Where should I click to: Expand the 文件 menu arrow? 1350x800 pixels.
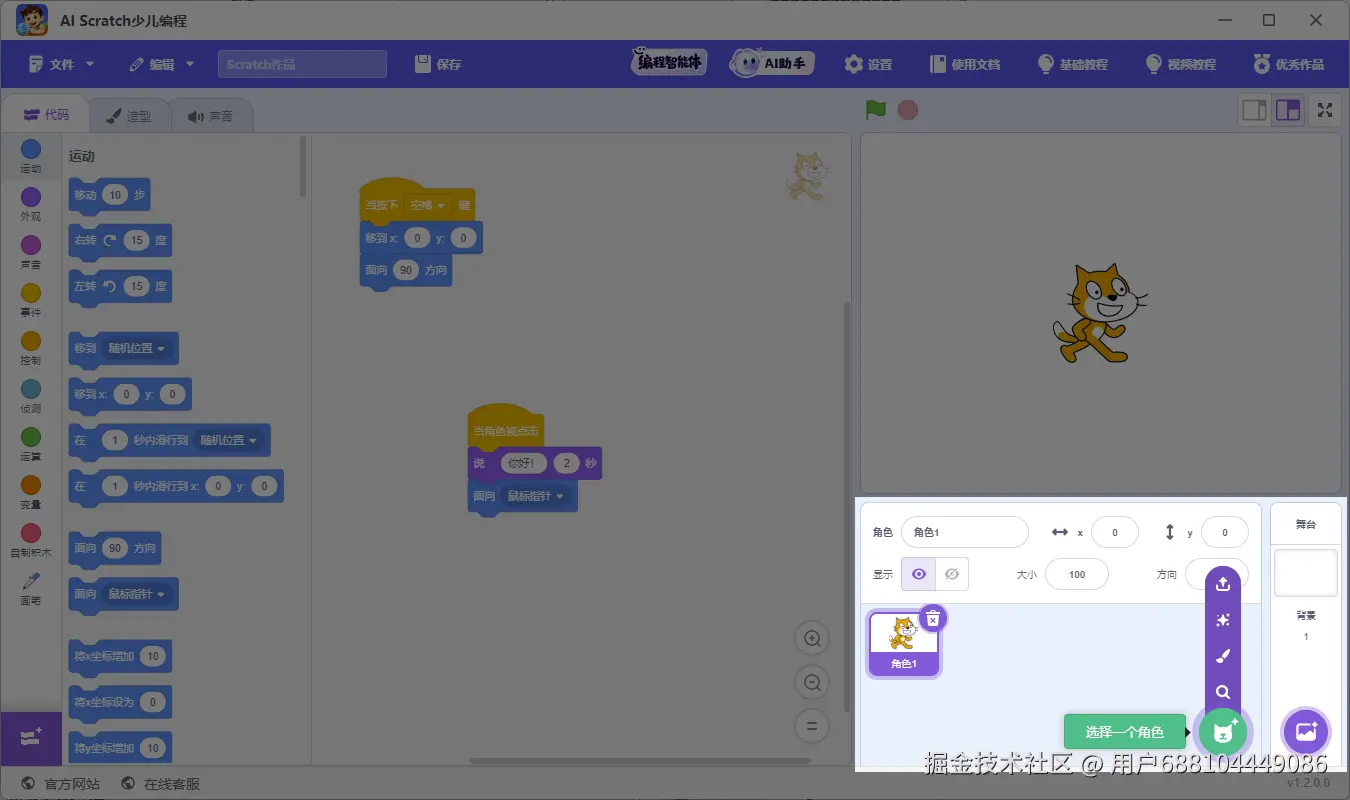click(x=90, y=64)
